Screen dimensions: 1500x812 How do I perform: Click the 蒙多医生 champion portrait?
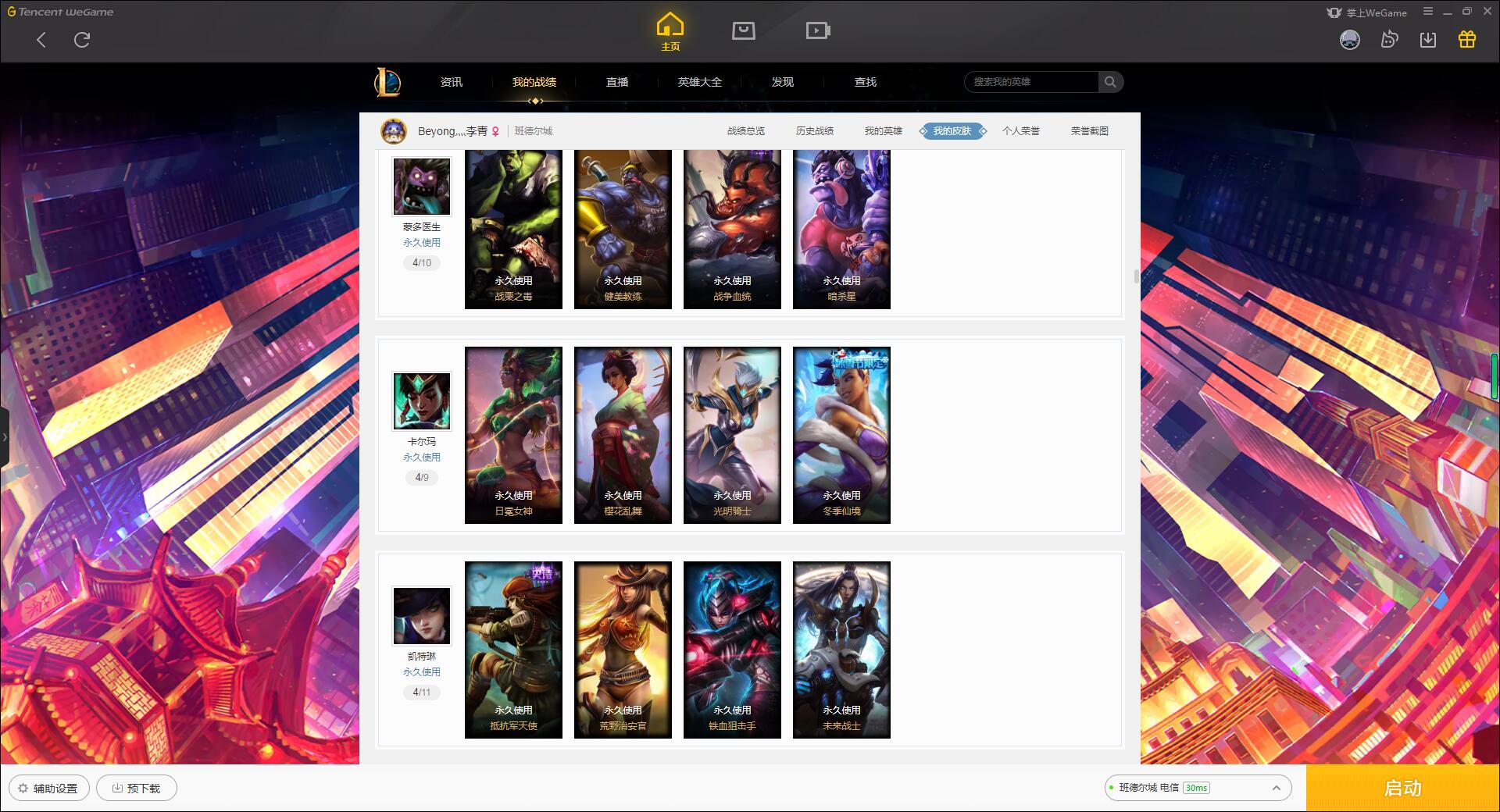click(422, 187)
